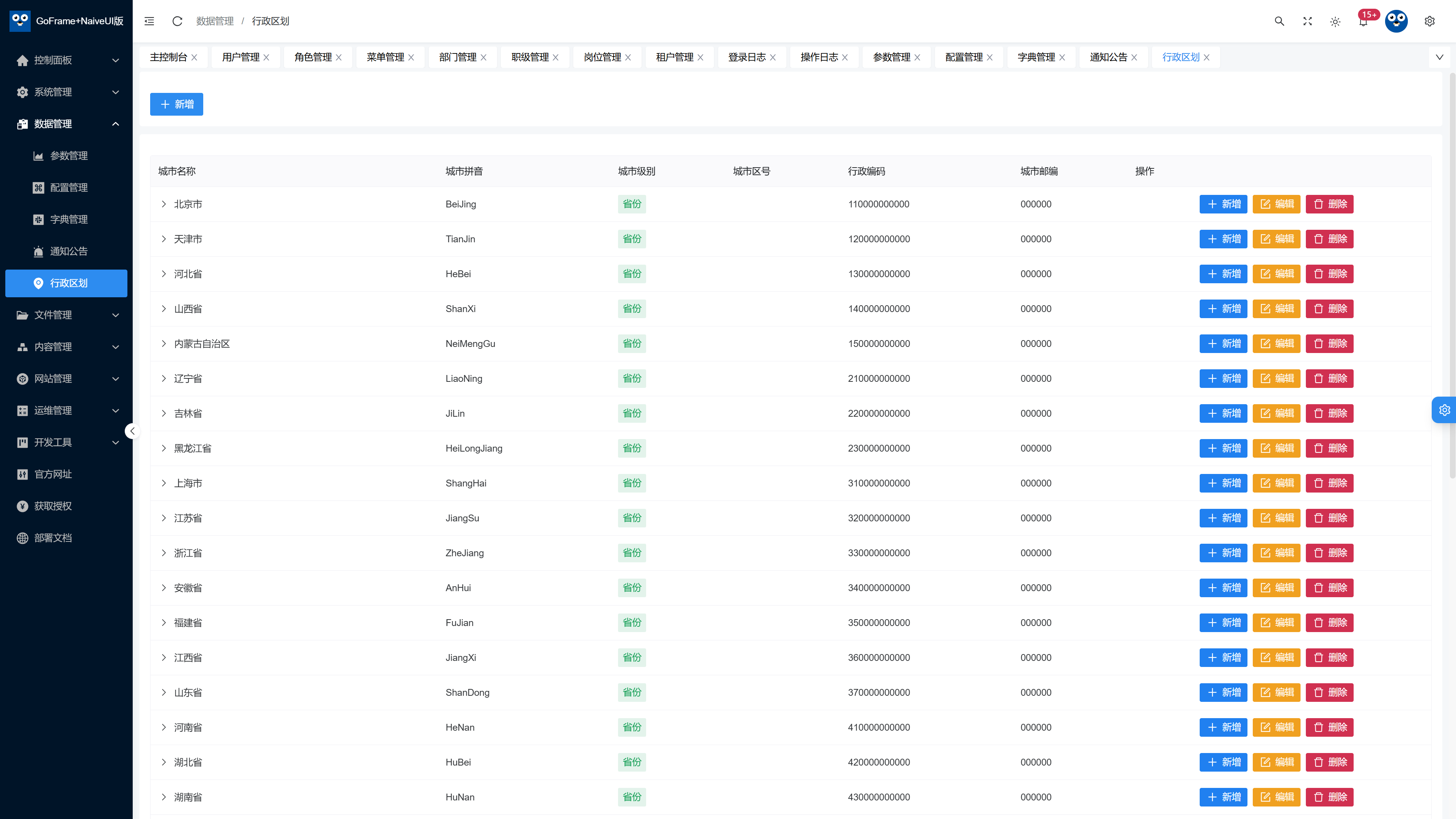Open tabs overflow dropdown arrow
The width and height of the screenshot is (1456, 819).
[1439, 57]
